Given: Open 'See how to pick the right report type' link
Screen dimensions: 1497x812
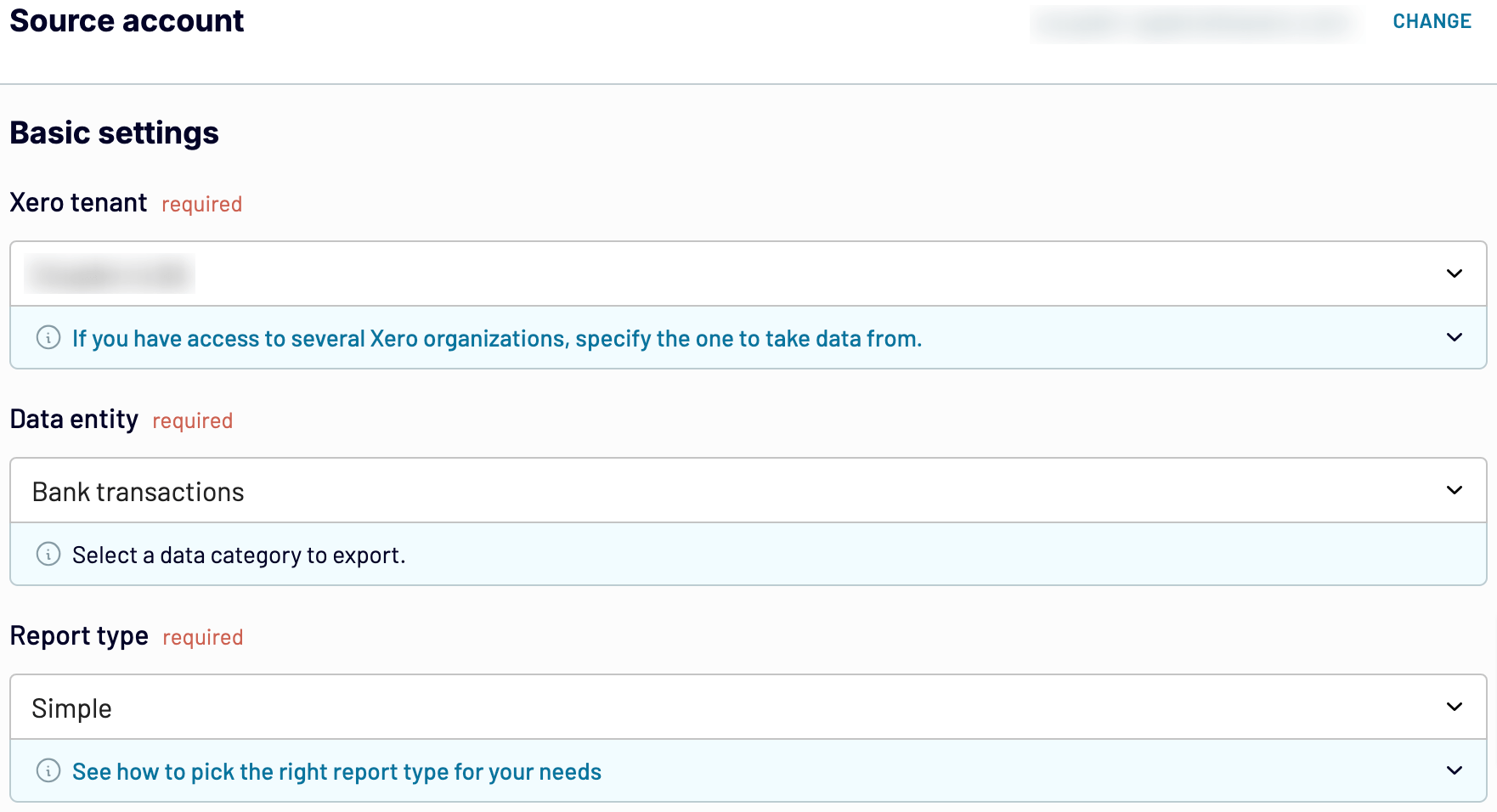Looking at the screenshot, I should point(336,771).
